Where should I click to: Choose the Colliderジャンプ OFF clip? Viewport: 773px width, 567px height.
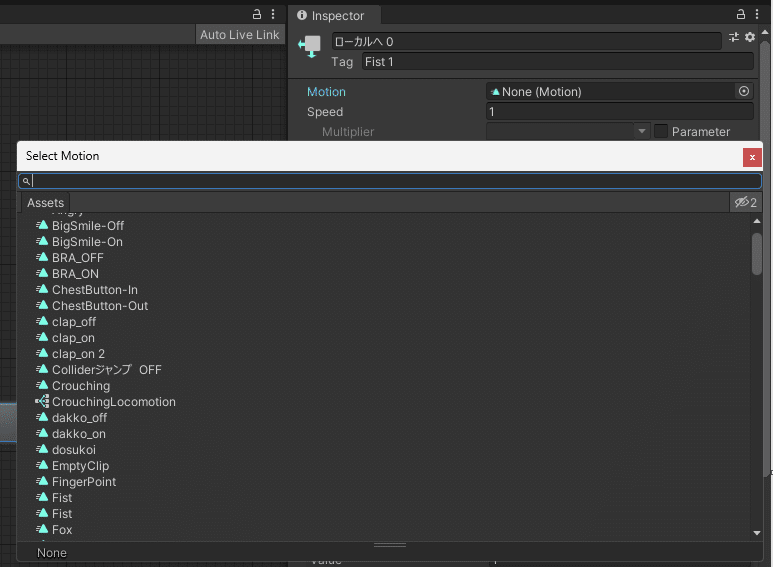coord(106,370)
